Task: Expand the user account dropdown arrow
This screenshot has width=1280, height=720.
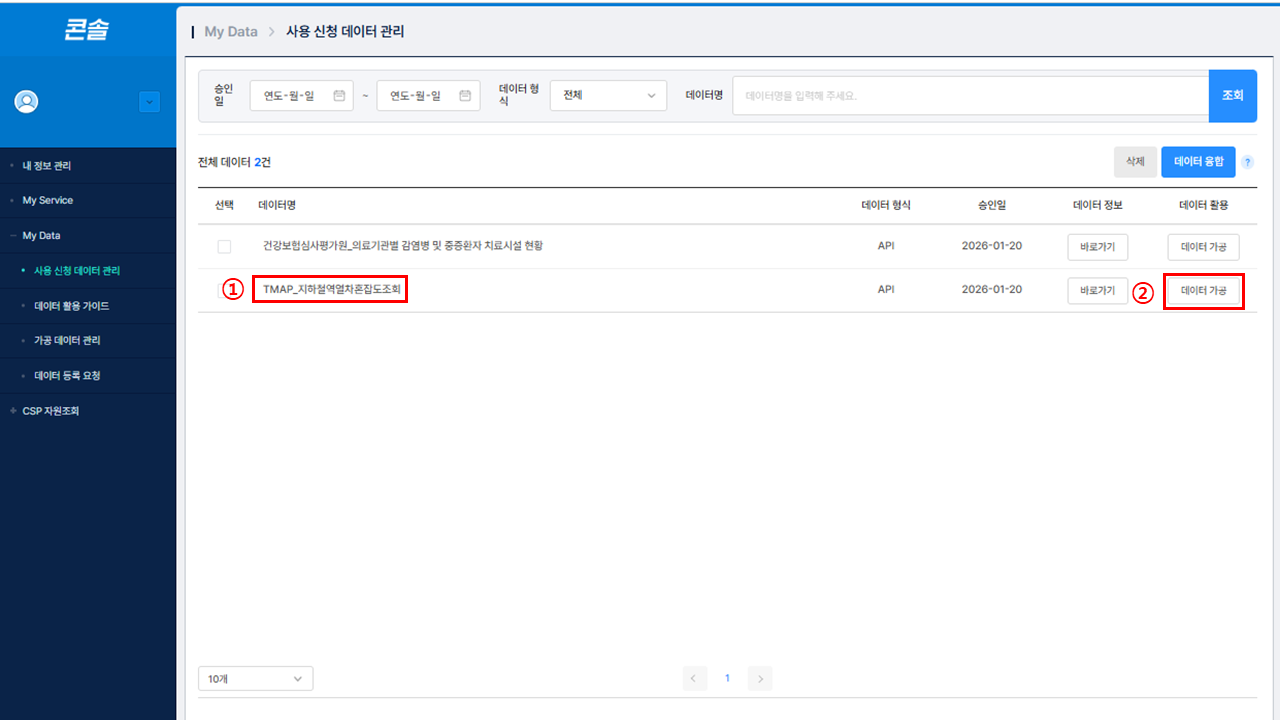Action: tap(150, 101)
